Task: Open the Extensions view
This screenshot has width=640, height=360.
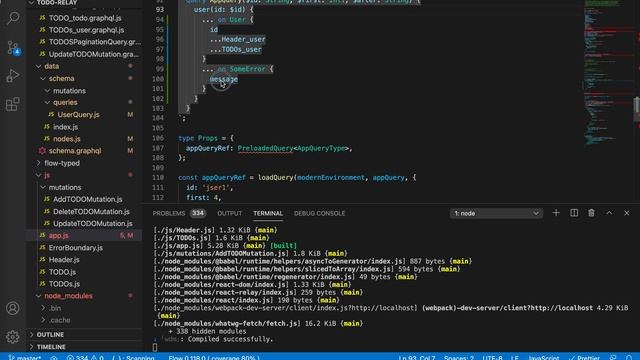Action: [13, 104]
